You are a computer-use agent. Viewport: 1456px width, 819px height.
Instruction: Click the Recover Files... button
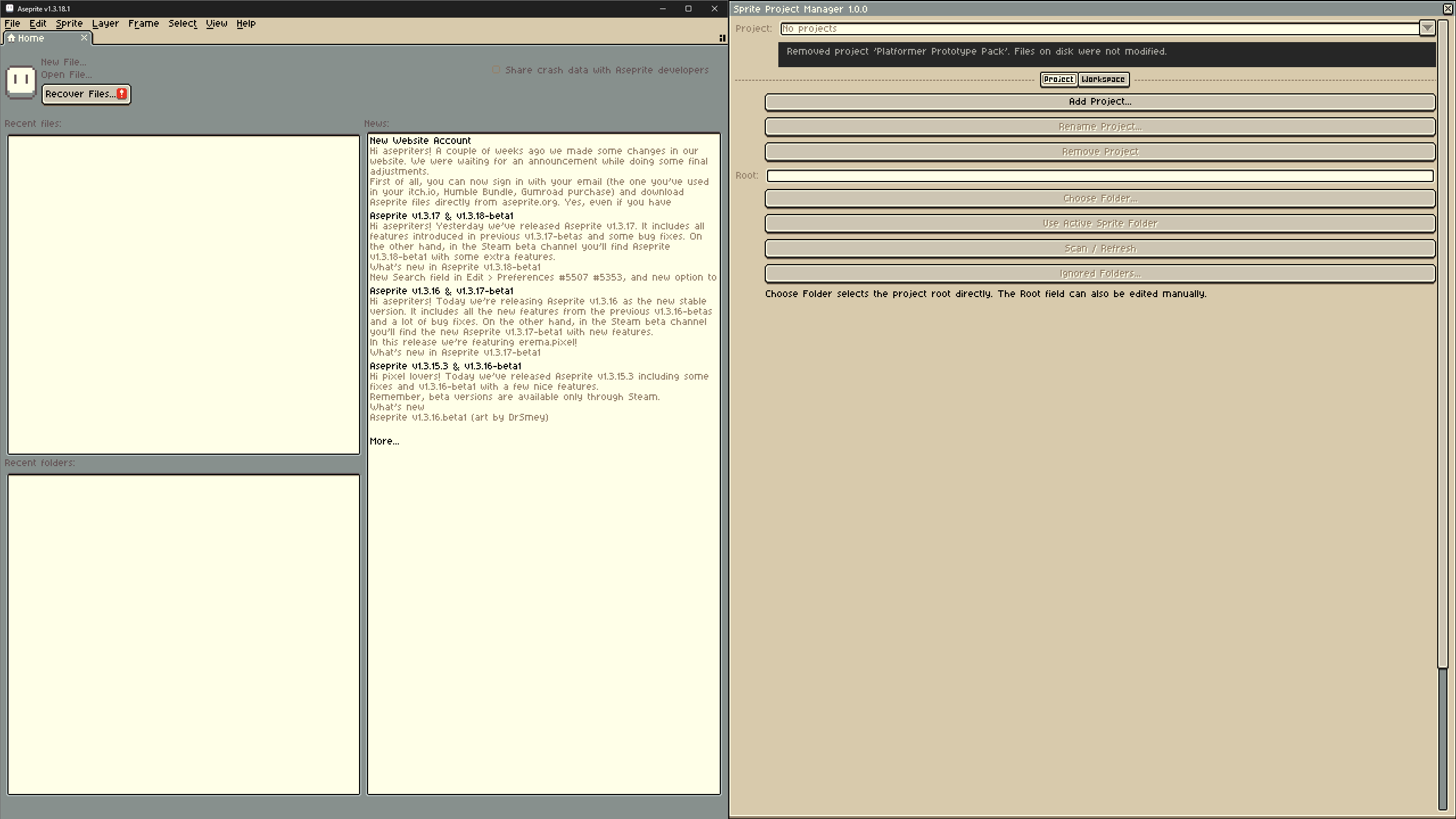(x=86, y=94)
